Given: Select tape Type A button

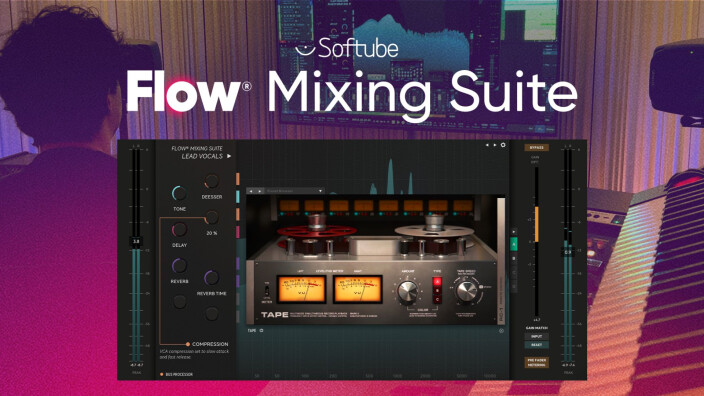Looking at the screenshot, I should click(436, 282).
